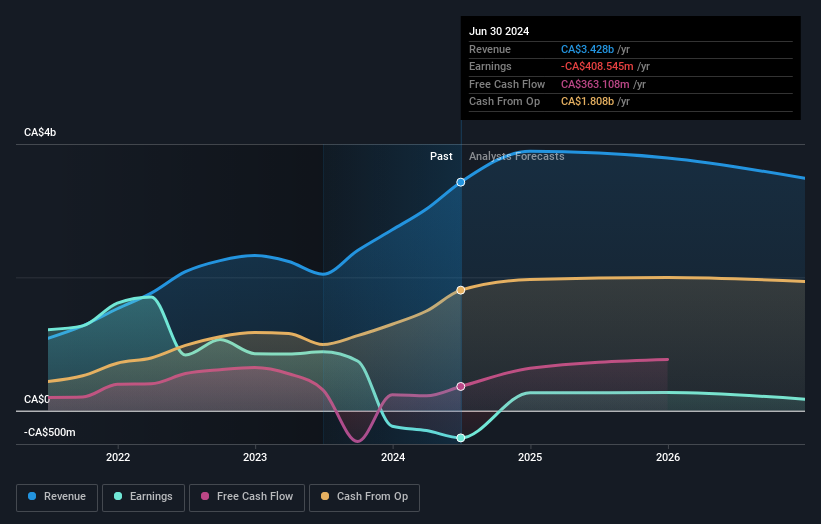
Task: Click the Free Cash Flow label in tooltip
Action: (507, 84)
